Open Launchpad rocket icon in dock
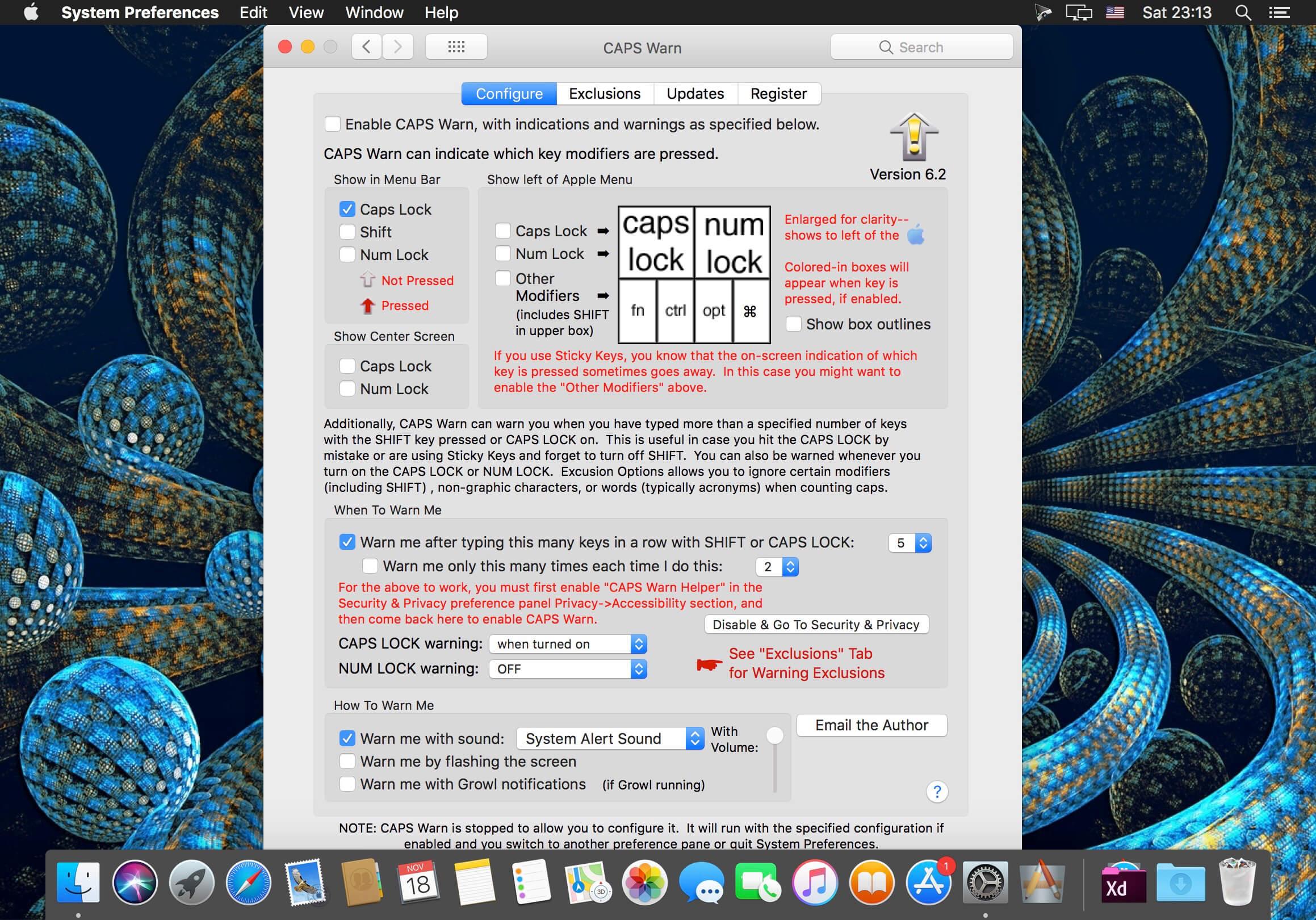1316x920 pixels. click(191, 882)
